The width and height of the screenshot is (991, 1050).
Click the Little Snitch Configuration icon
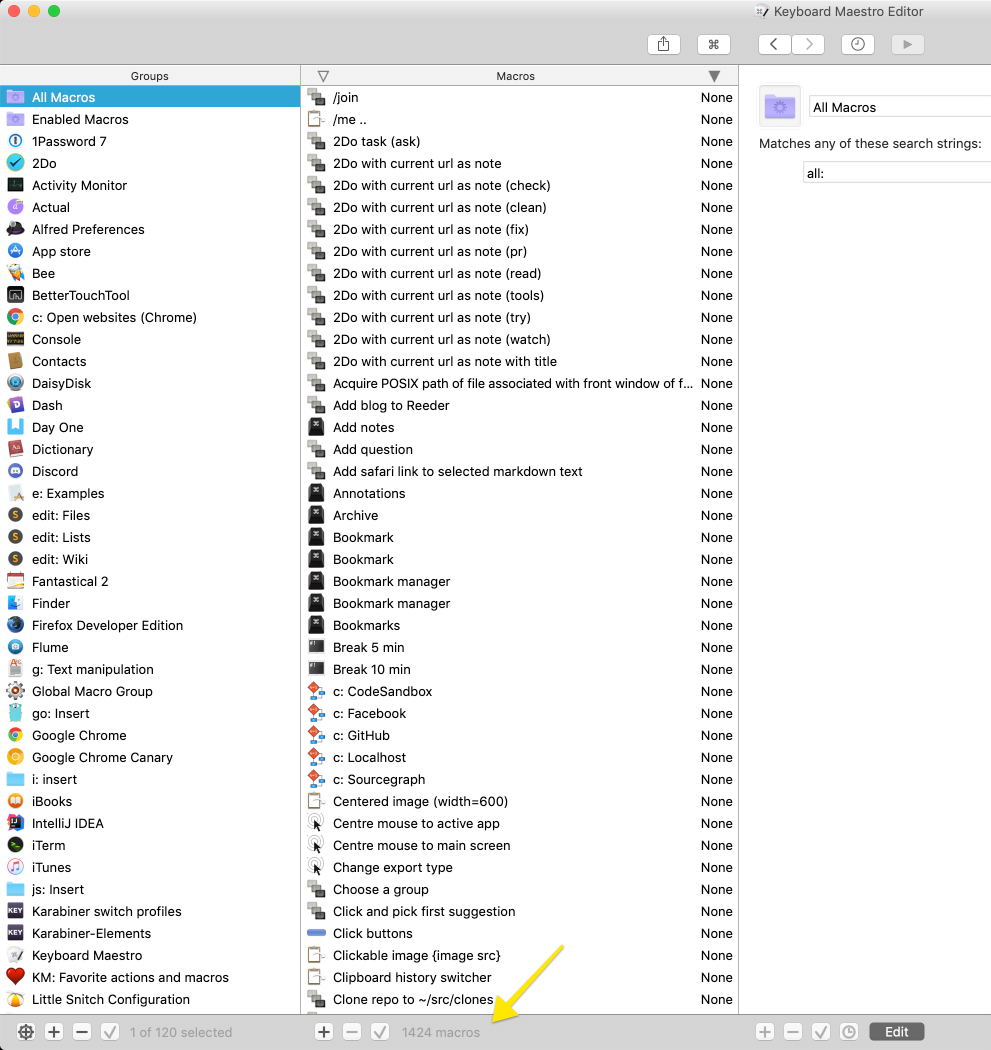click(x=15, y=999)
